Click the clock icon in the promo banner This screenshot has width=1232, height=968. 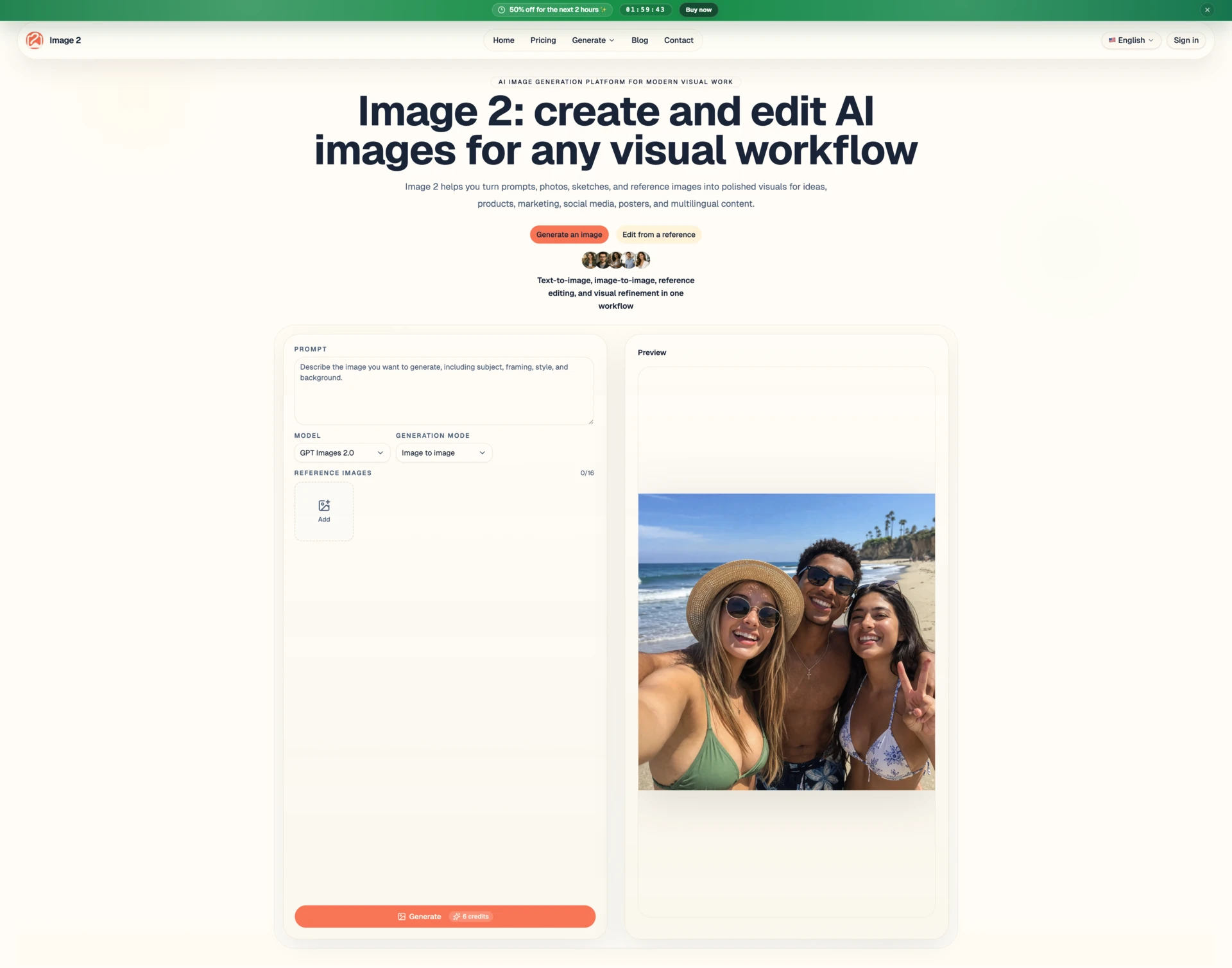tap(502, 10)
